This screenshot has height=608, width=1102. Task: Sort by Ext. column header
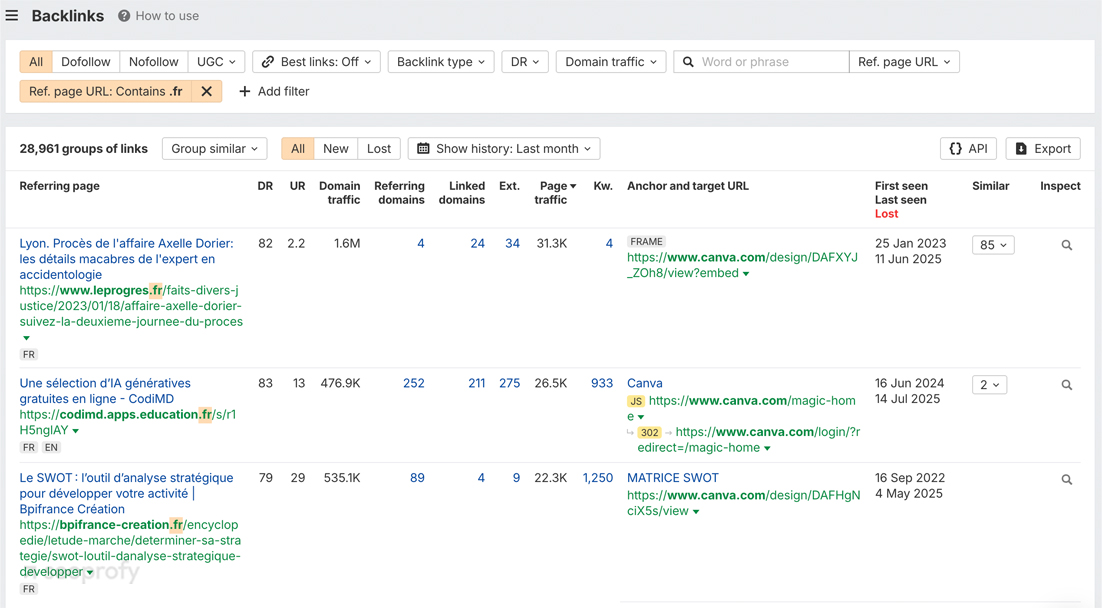(x=510, y=186)
